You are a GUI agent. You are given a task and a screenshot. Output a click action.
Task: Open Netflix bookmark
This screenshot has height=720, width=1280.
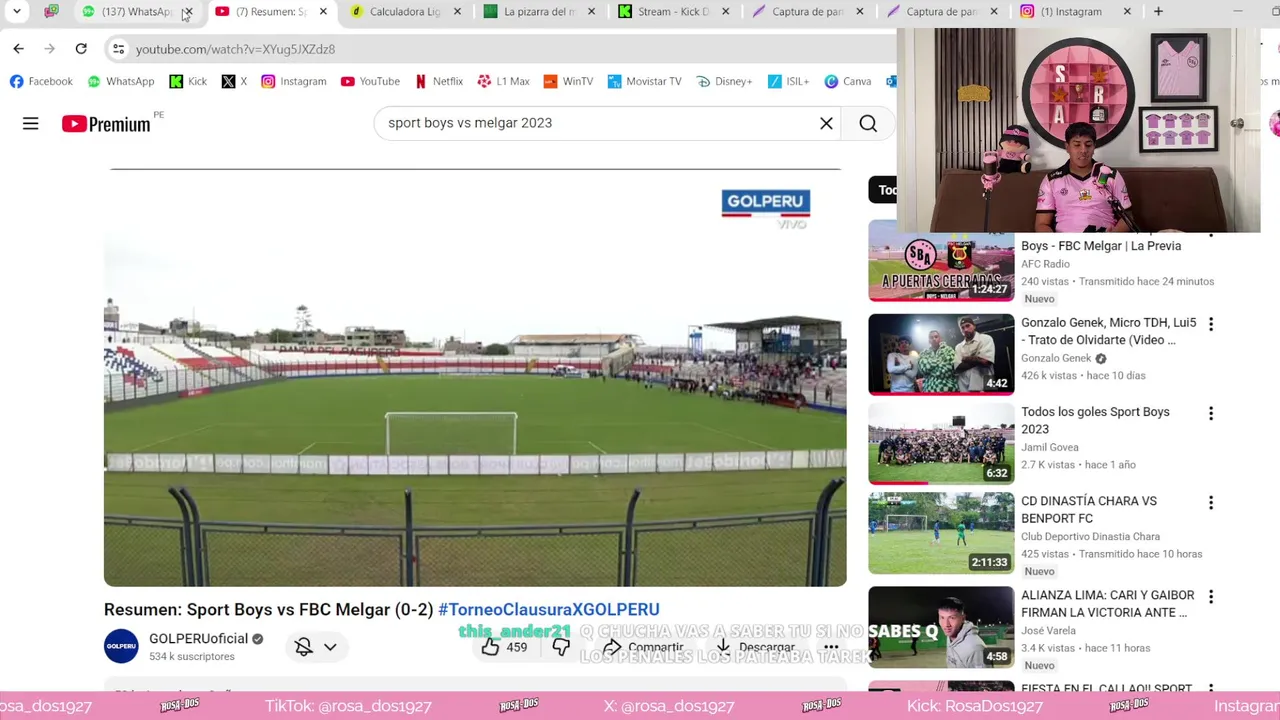click(x=438, y=81)
